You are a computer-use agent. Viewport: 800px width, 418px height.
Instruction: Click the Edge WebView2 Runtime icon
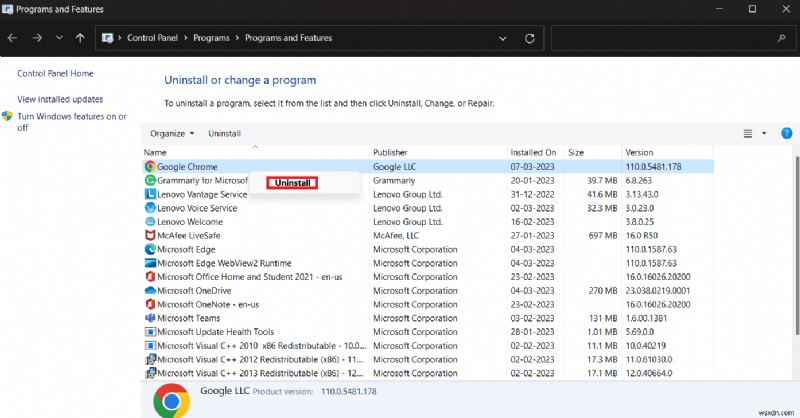[150, 263]
